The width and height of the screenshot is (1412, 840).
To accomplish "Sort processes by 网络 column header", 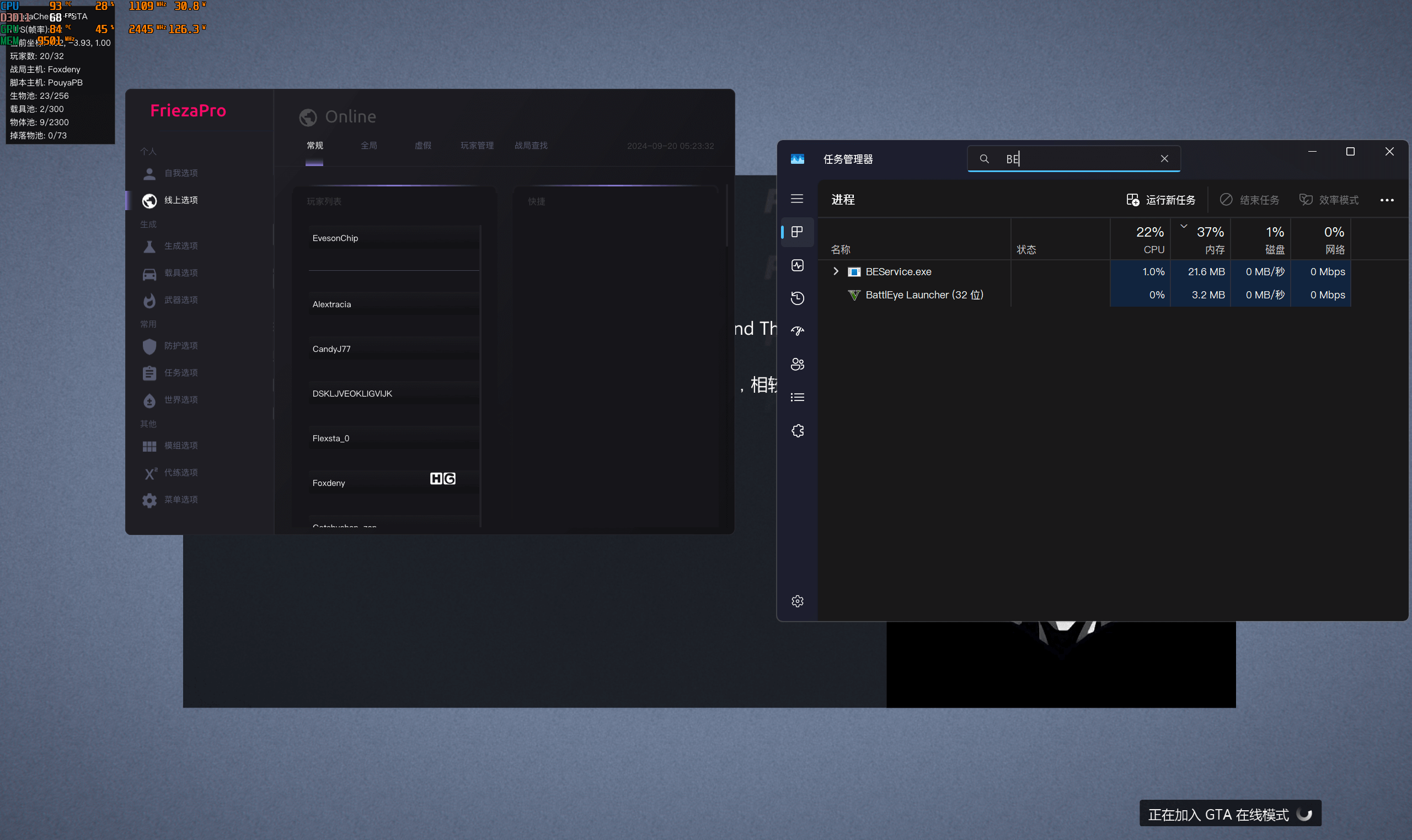I will click(x=1320, y=240).
